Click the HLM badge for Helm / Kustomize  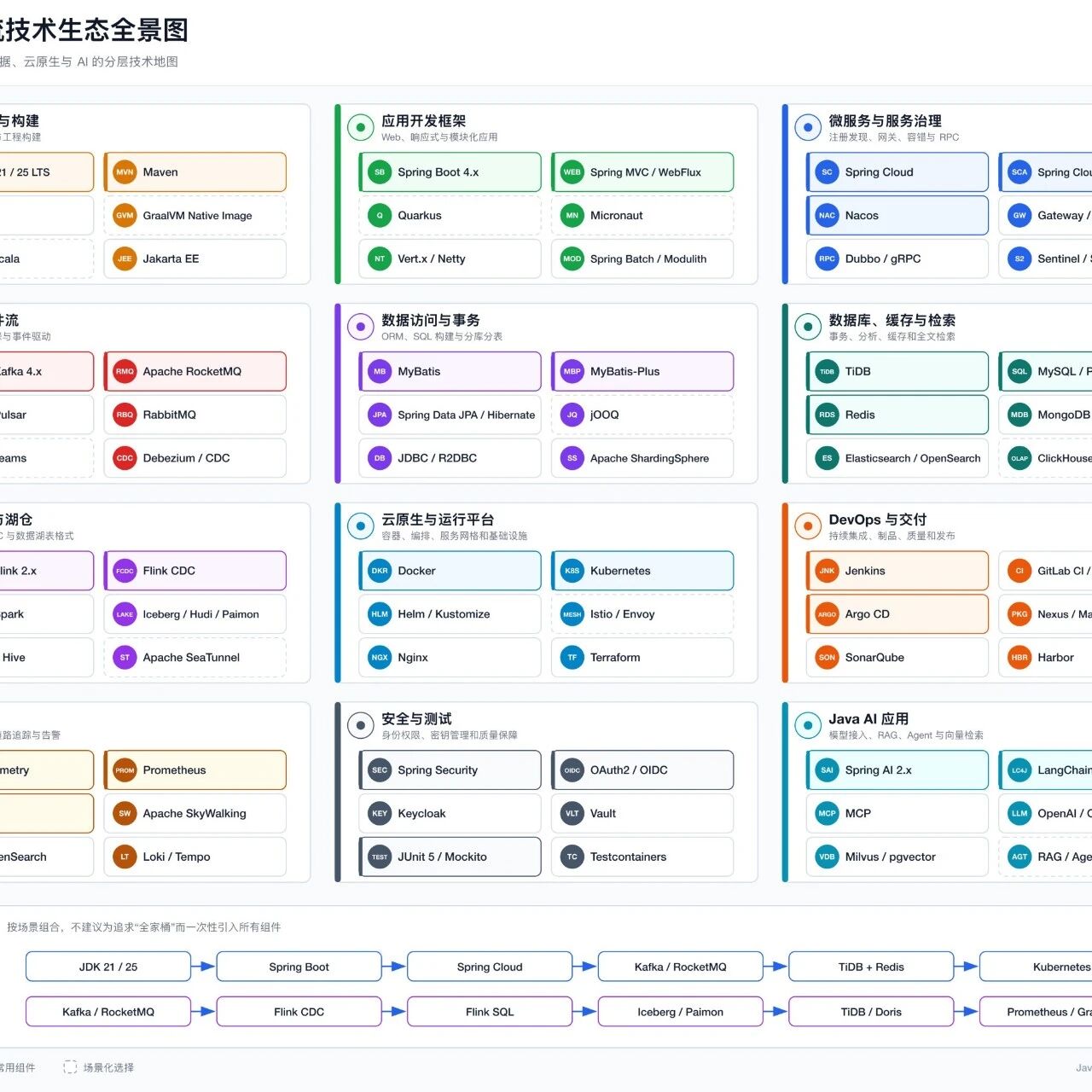(x=380, y=614)
